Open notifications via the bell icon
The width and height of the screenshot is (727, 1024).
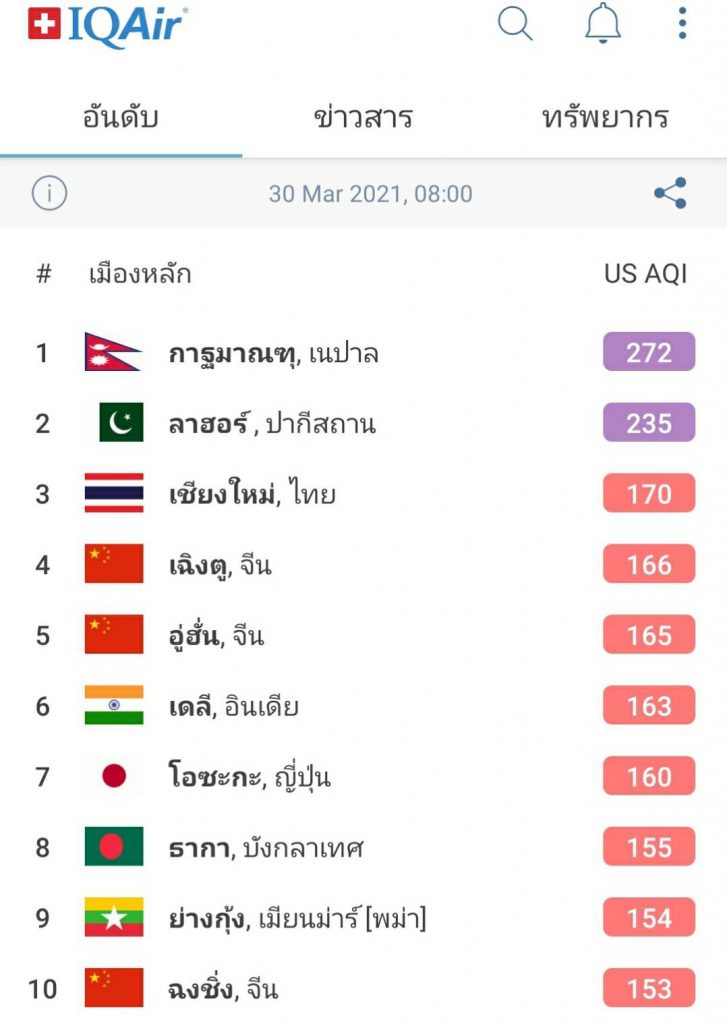point(602,24)
